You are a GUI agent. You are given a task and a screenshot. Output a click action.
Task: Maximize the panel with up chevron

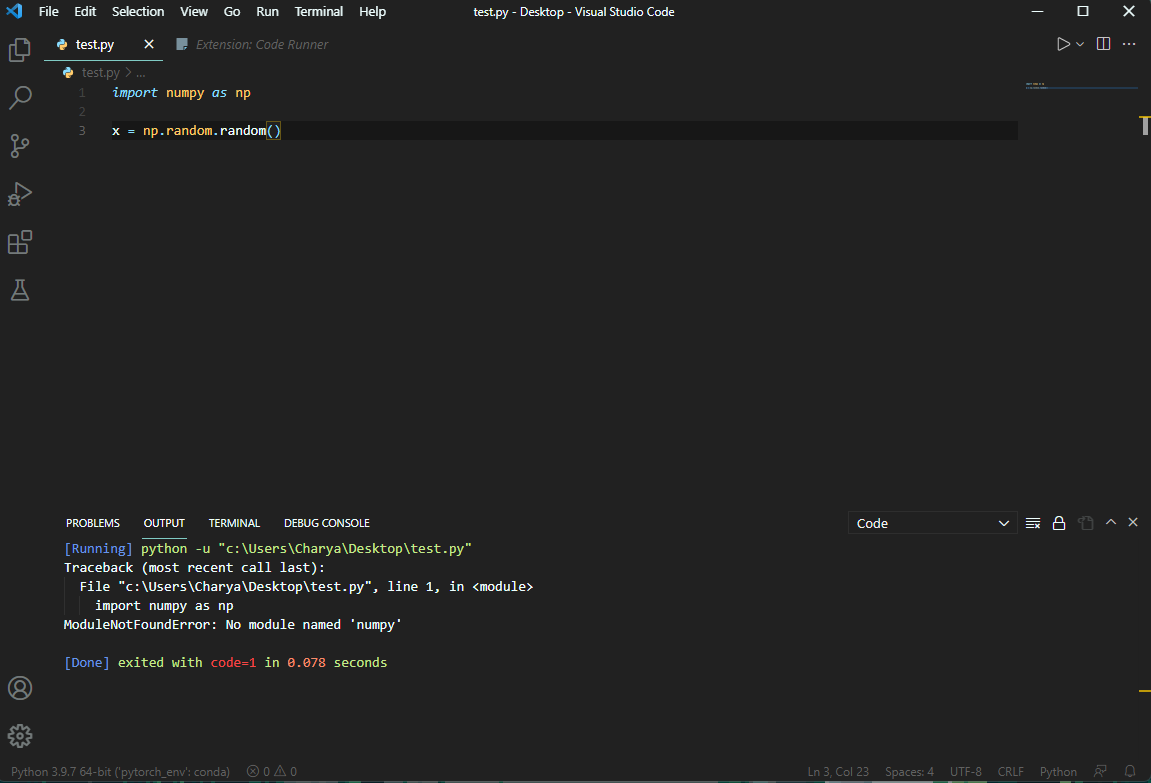(x=1111, y=522)
